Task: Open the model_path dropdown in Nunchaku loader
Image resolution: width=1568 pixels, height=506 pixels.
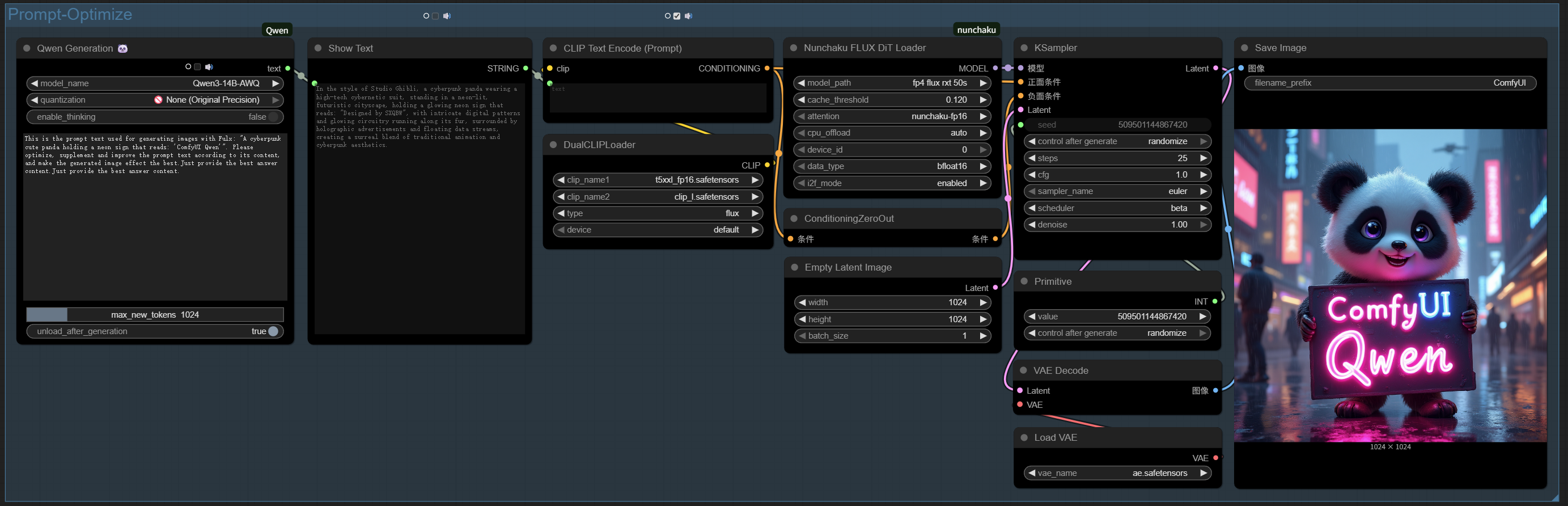Action: coord(892,83)
